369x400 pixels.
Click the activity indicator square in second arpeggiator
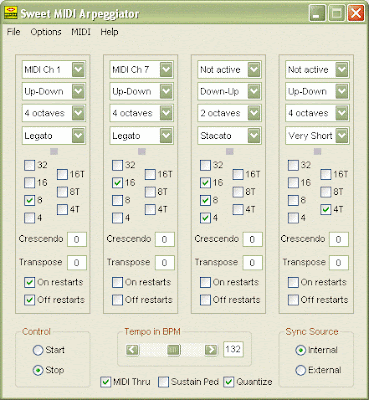point(142,152)
